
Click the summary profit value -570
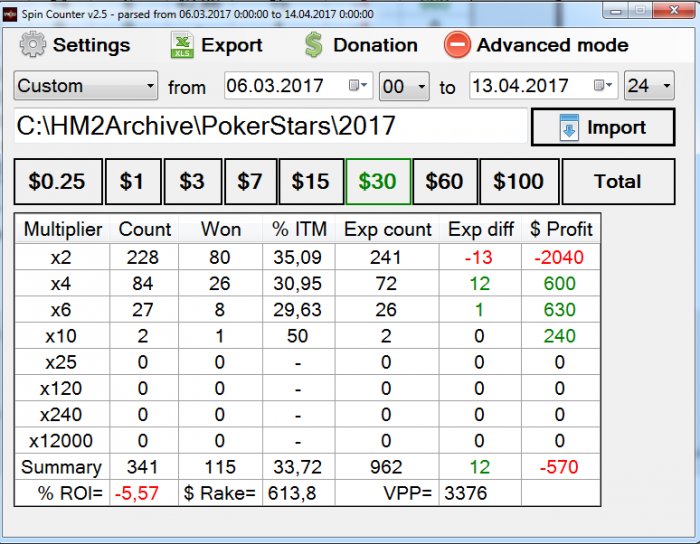click(x=559, y=467)
